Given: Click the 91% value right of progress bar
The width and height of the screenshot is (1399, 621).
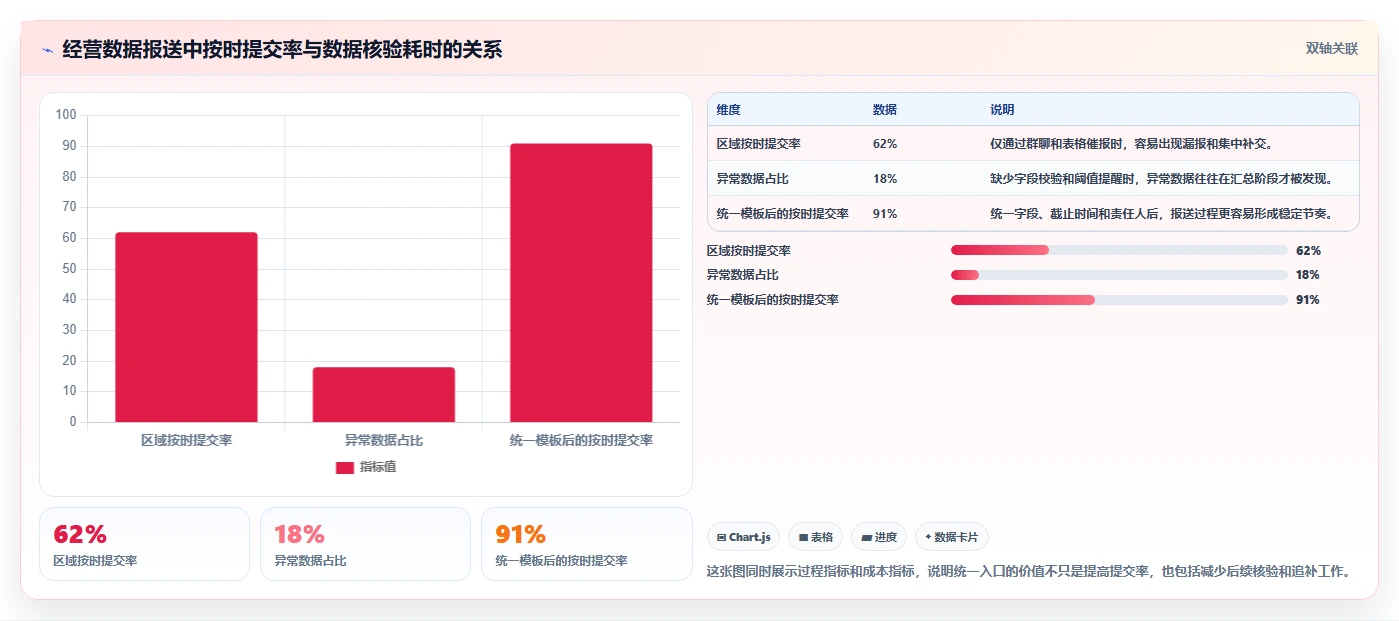Looking at the screenshot, I should pos(1308,300).
